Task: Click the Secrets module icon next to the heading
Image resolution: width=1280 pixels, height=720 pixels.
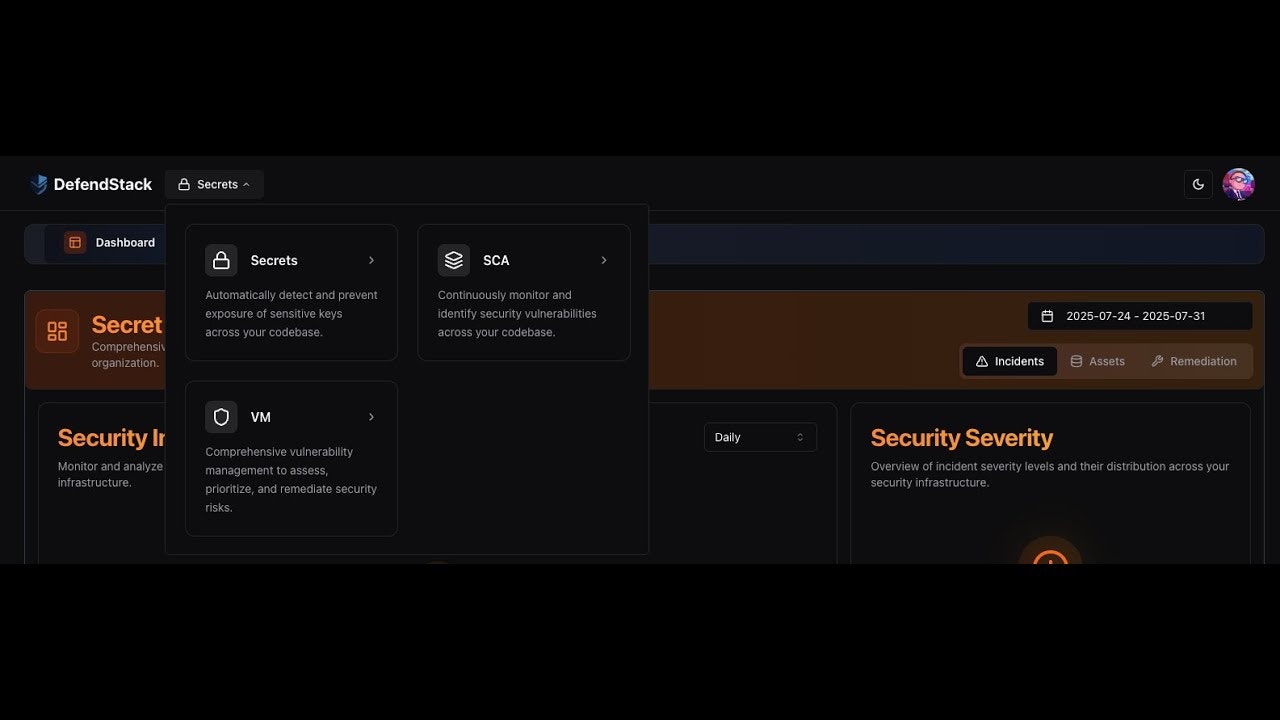Action: pos(57,331)
